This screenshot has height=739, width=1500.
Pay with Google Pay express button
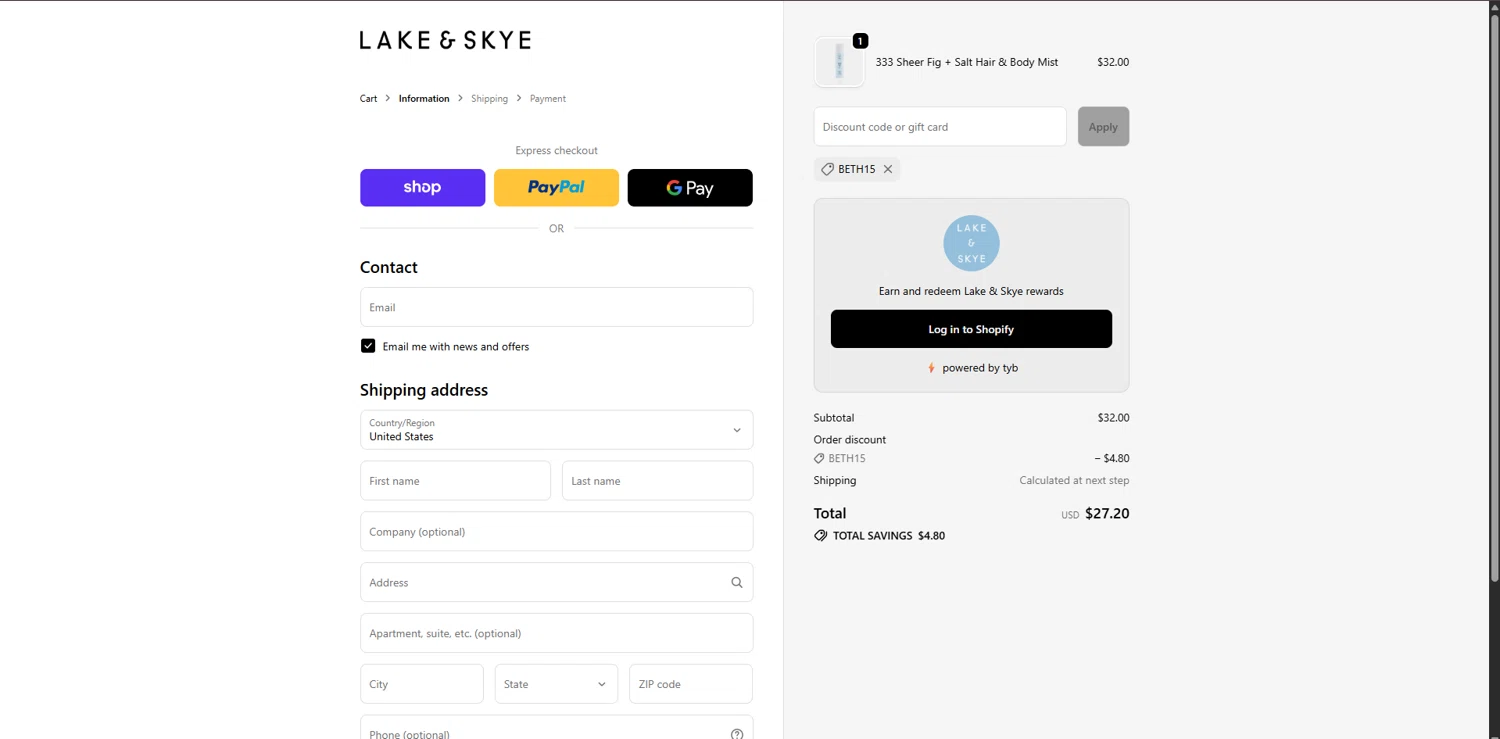coord(690,188)
